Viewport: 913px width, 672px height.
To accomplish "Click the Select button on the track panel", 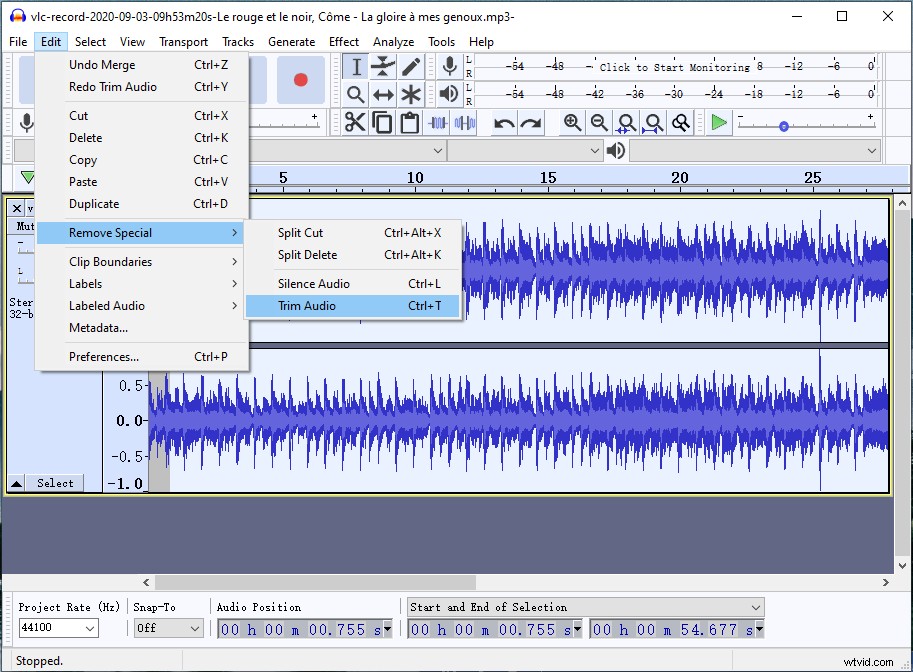I will click(53, 483).
